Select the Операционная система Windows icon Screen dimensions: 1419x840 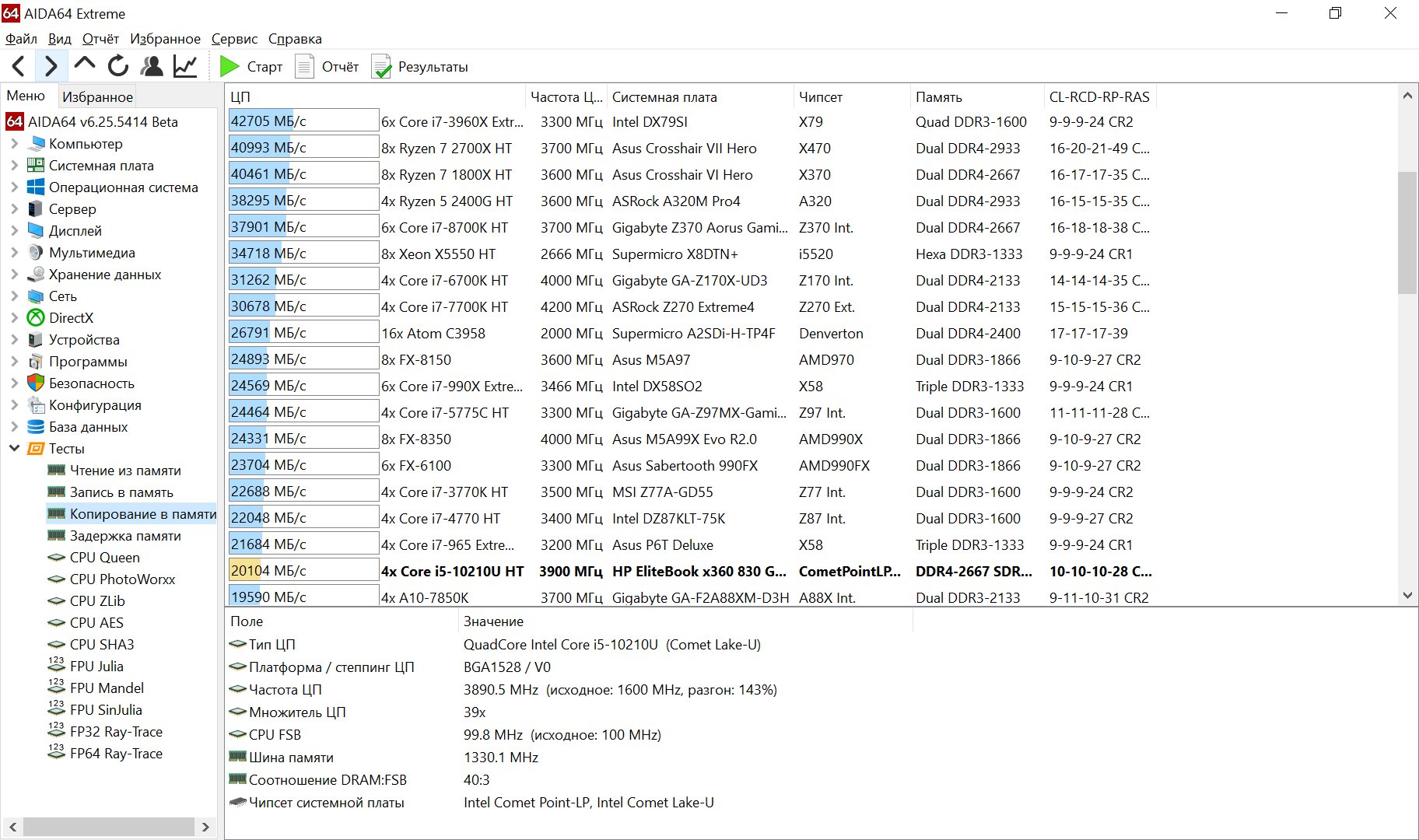[x=36, y=187]
